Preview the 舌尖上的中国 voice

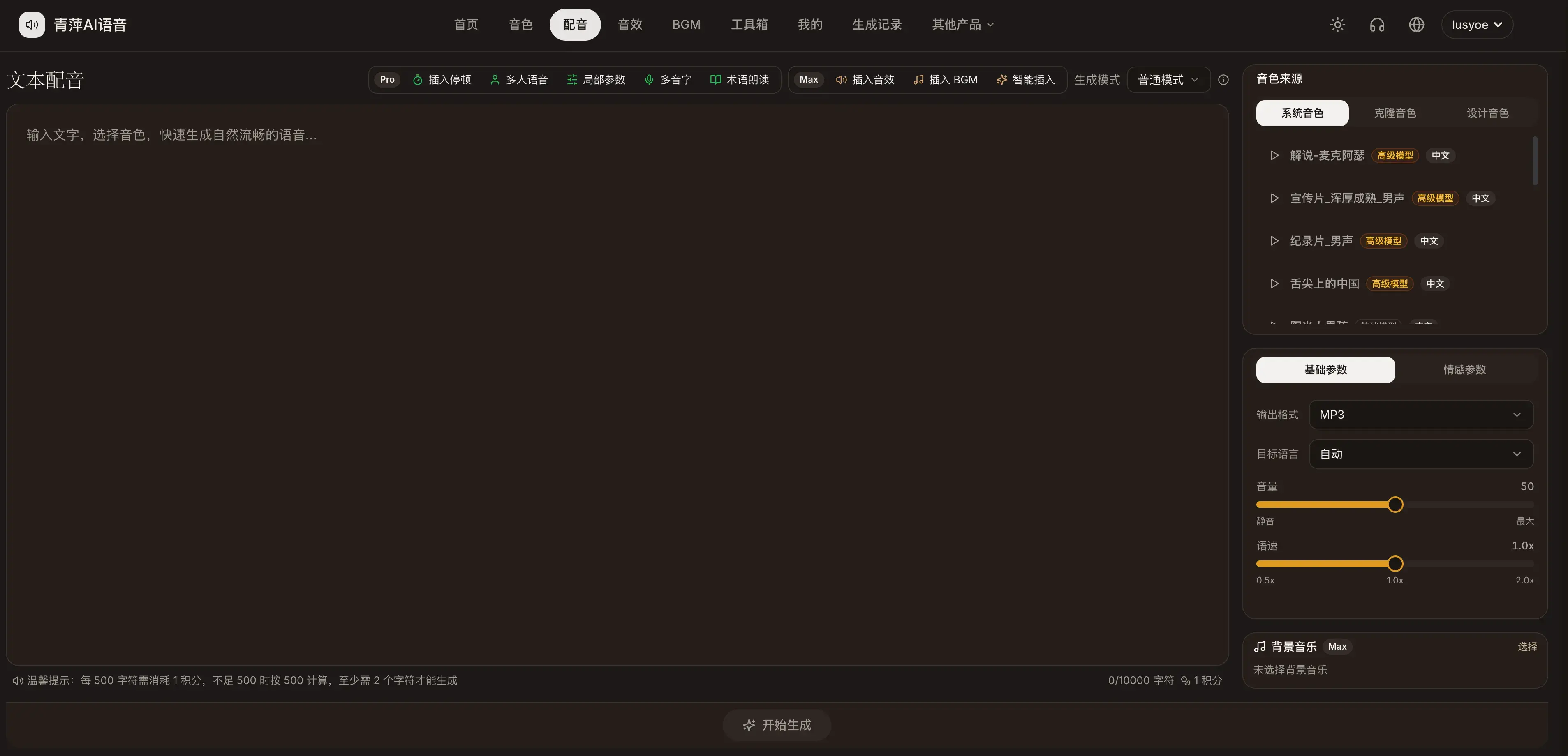coord(1274,283)
